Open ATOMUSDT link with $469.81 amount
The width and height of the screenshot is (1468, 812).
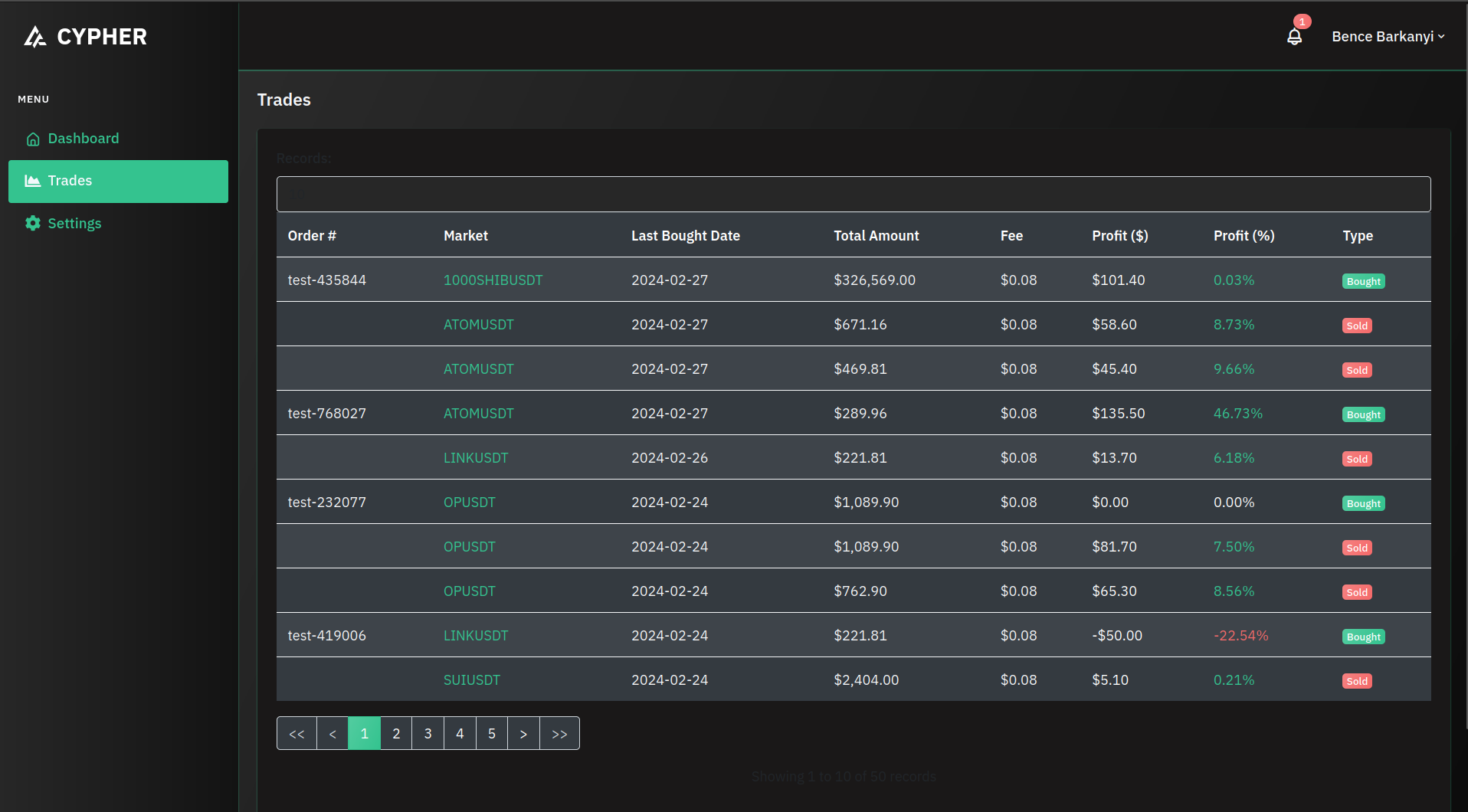478,369
